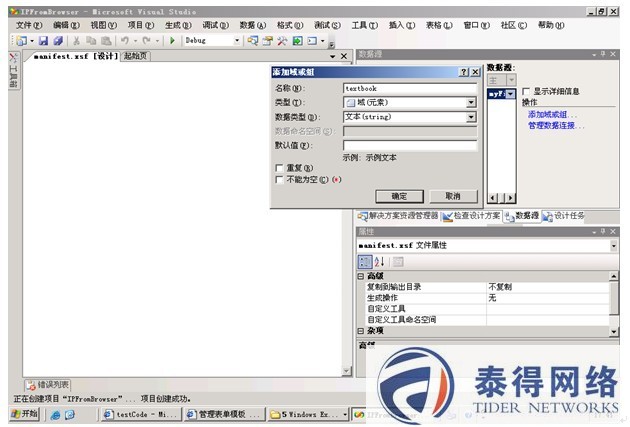Click the Copy toolbar icon
This screenshot has width=630, height=427.
pos(91,41)
